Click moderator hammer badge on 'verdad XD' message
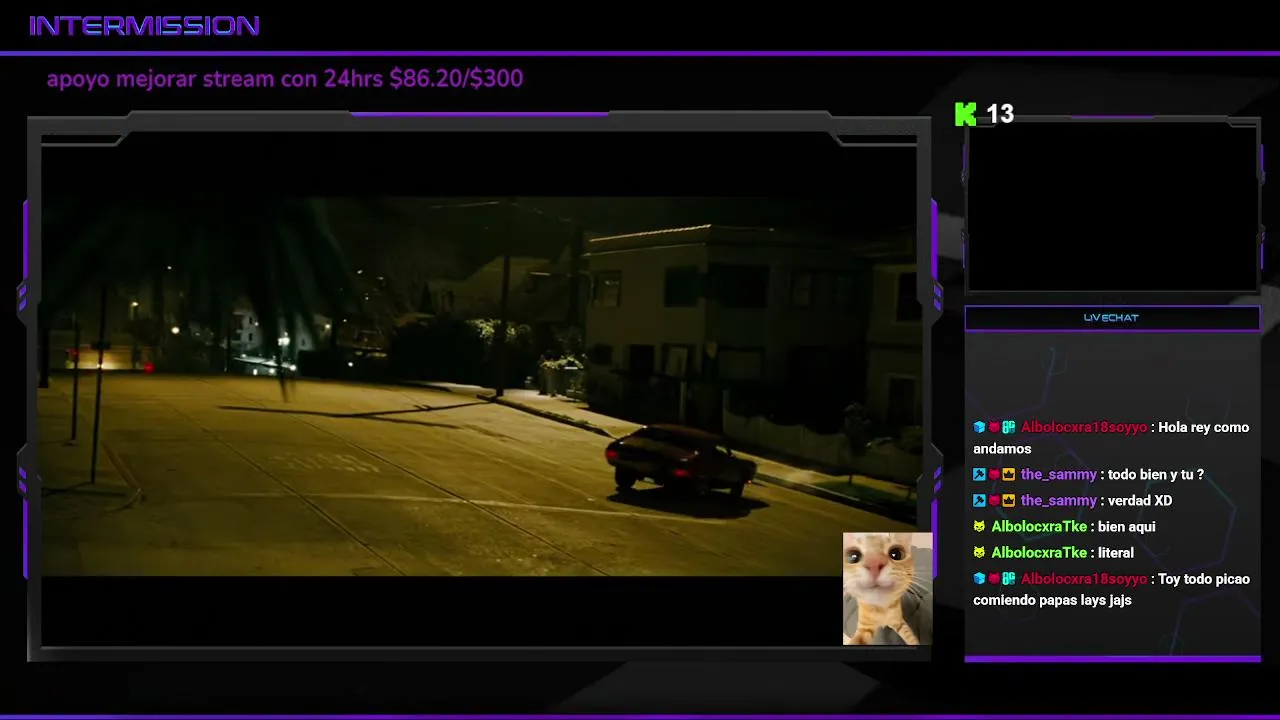This screenshot has height=720, width=1280. [x=979, y=501]
